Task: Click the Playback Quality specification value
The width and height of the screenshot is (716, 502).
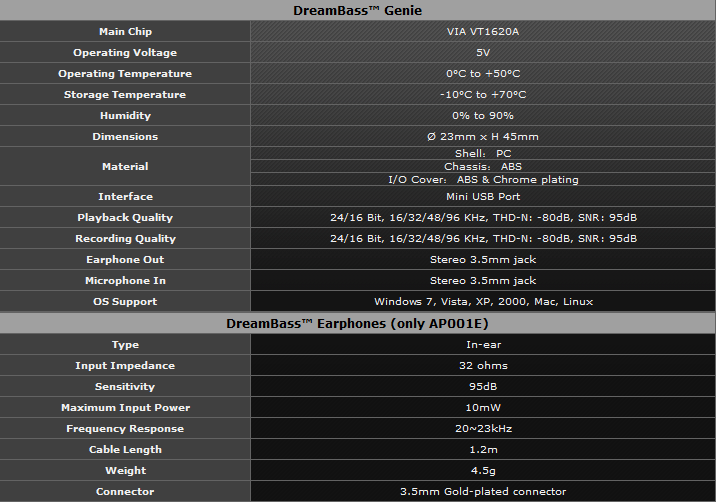Action: 483,217
